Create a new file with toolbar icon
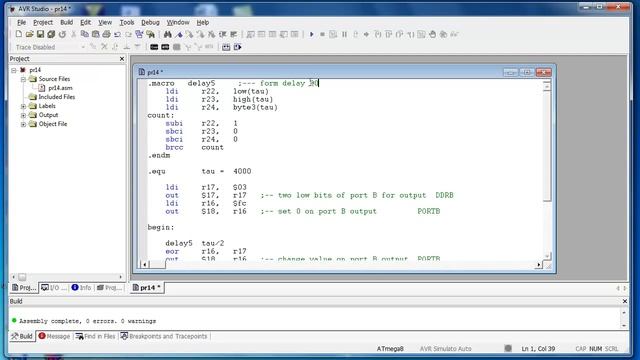 [19, 35]
